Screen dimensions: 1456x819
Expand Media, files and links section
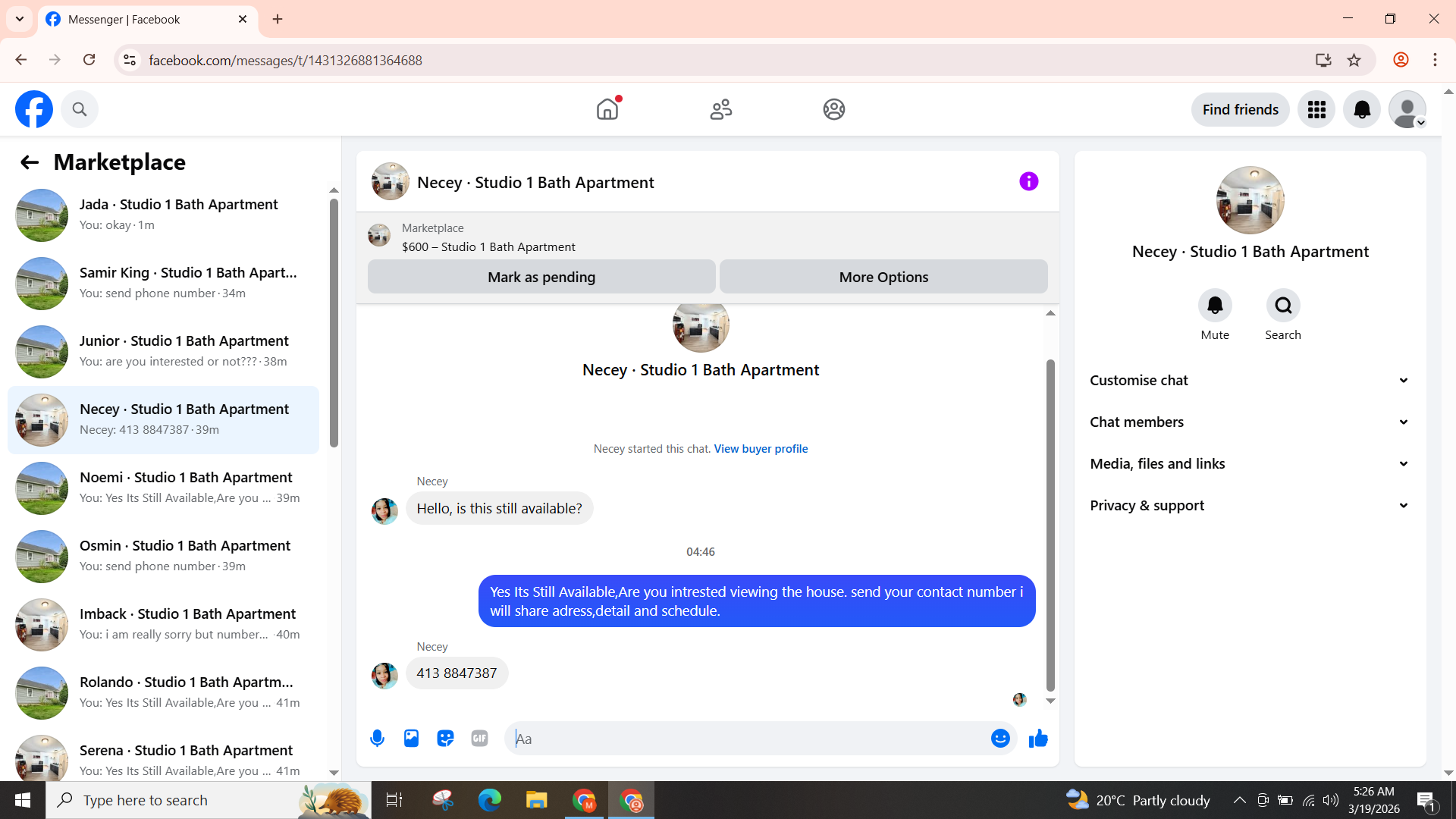point(1250,463)
